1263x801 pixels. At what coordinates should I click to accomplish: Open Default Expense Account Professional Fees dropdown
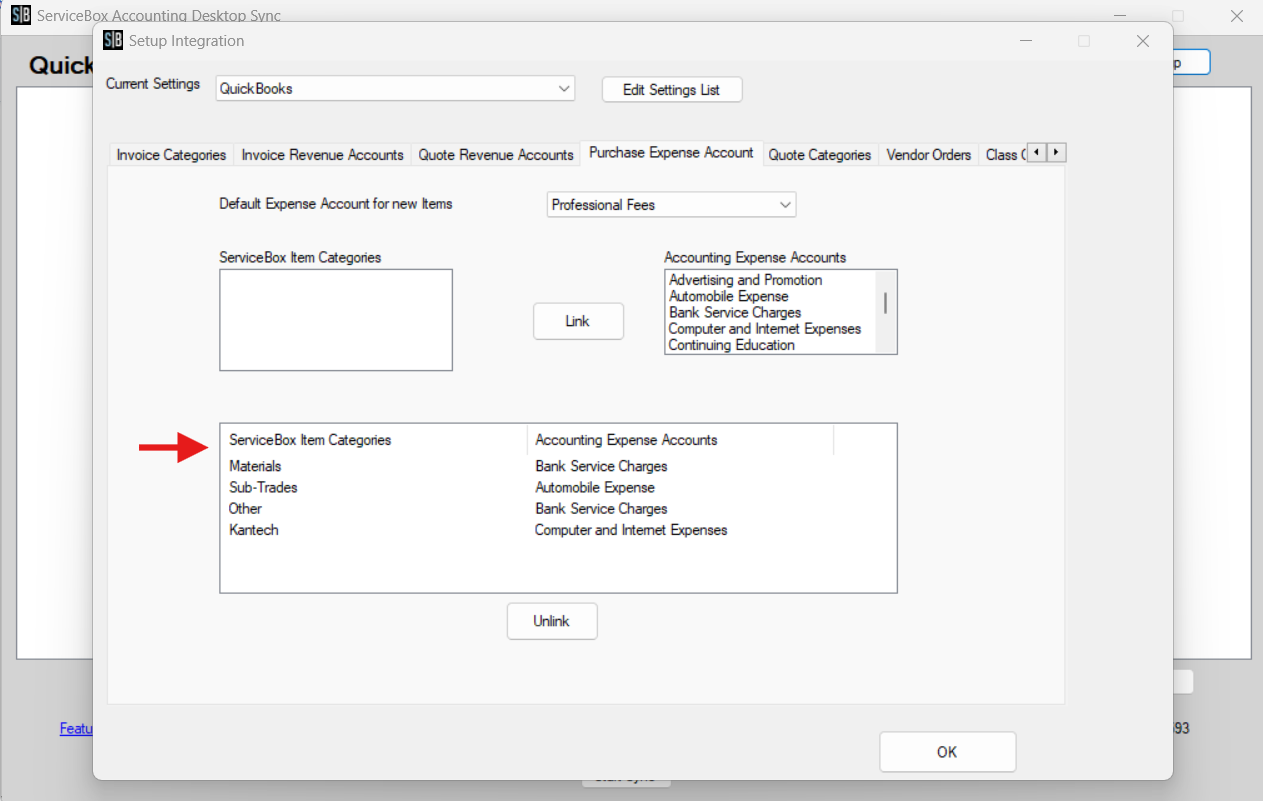point(671,205)
